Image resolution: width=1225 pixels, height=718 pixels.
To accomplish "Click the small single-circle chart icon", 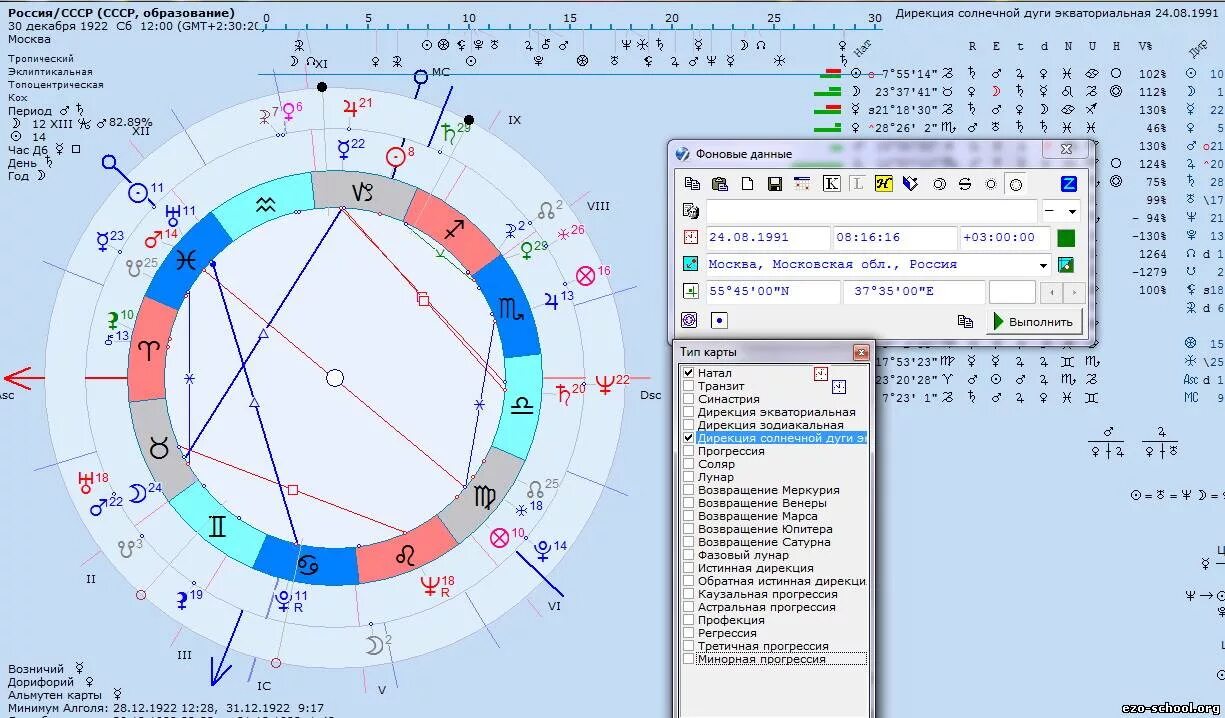I will pyautogui.click(x=991, y=184).
